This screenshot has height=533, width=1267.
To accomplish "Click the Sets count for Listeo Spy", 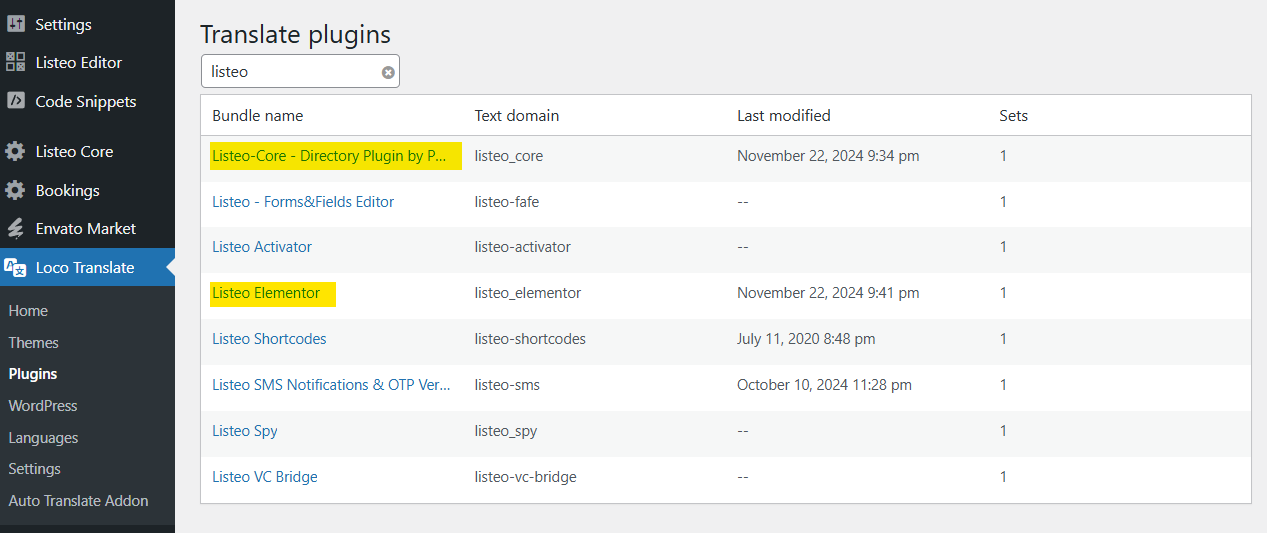I will pyautogui.click(x=1003, y=431).
